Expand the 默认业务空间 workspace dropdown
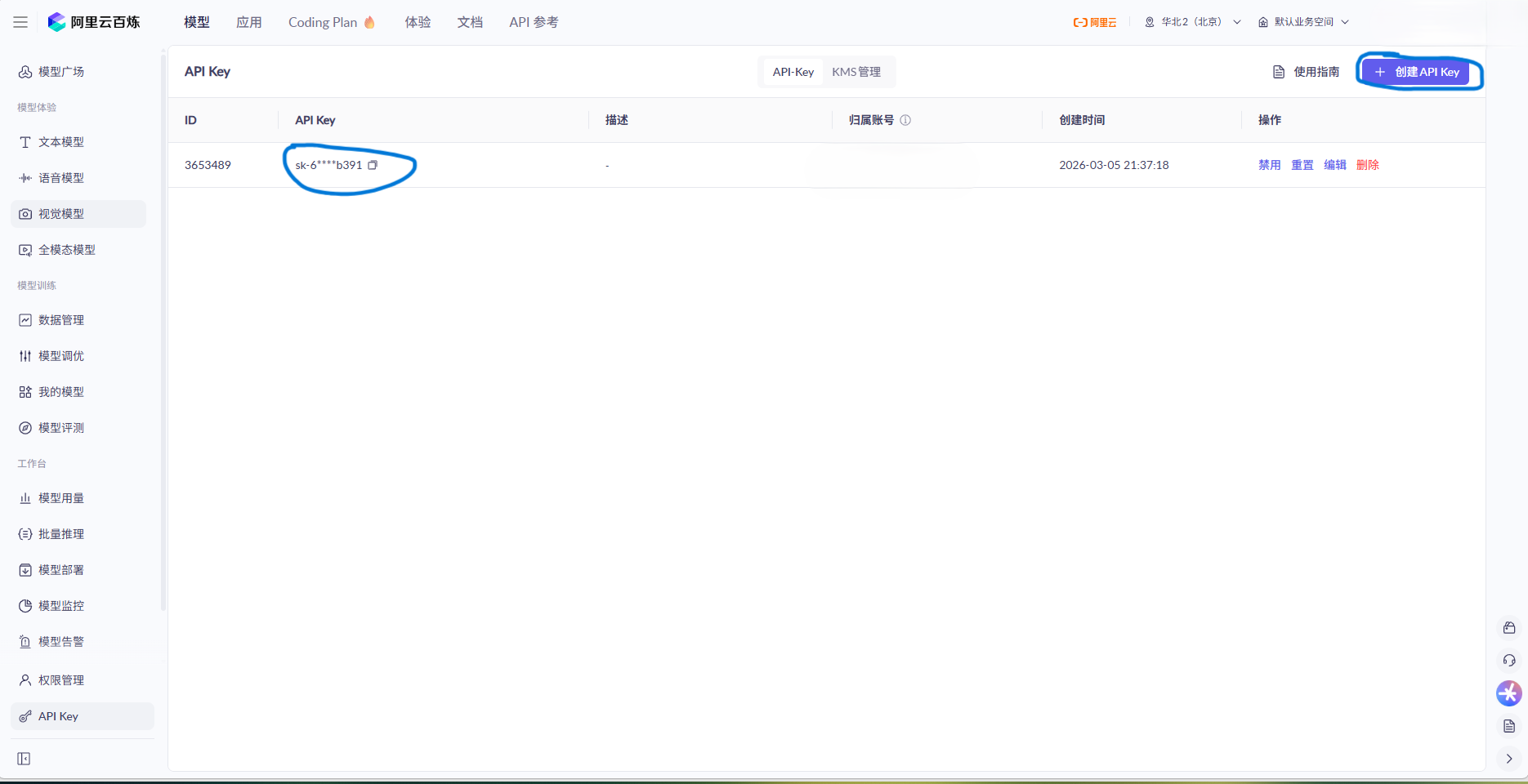Screen dimensions: 1528x784 tap(1303, 22)
